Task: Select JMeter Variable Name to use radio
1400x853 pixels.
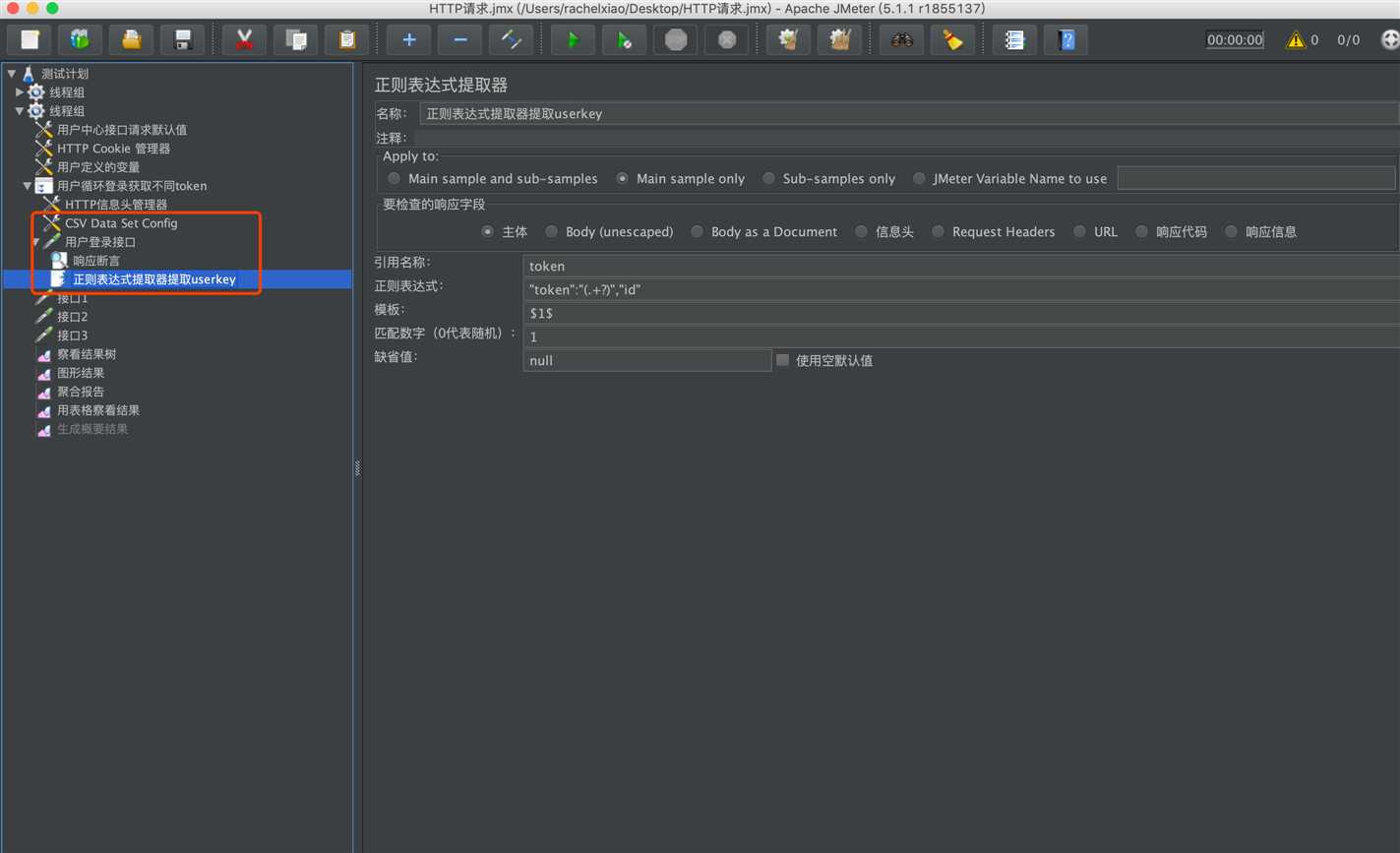Action: point(919,178)
